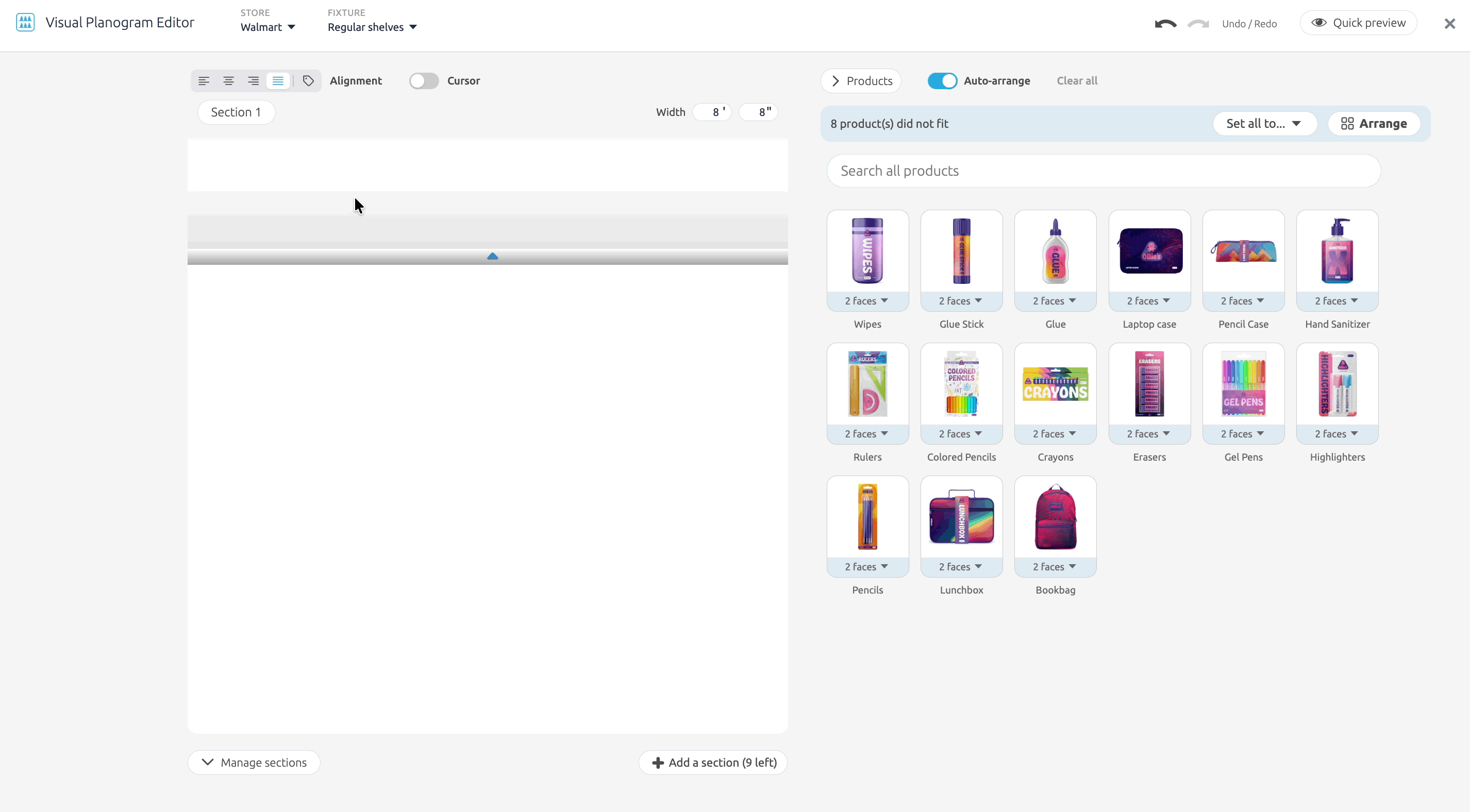Expand the Manage sections panel
This screenshot has height=812, width=1470.
tap(254, 763)
